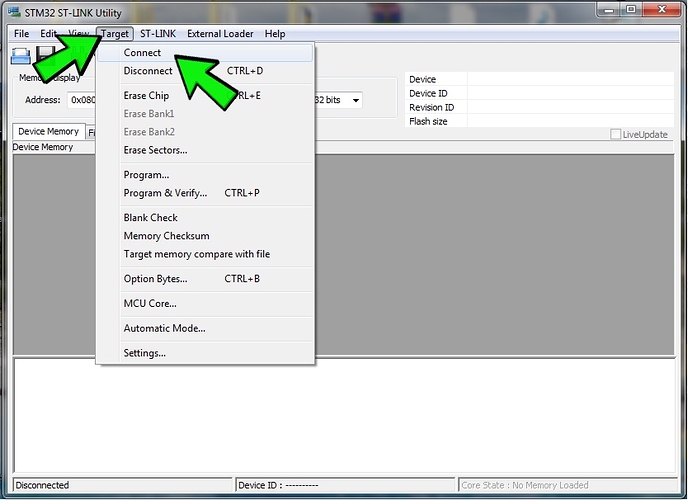Maximize the ST-LINK Utility window
Image resolution: width=688 pixels, height=500 pixels.
tap(631, 10)
